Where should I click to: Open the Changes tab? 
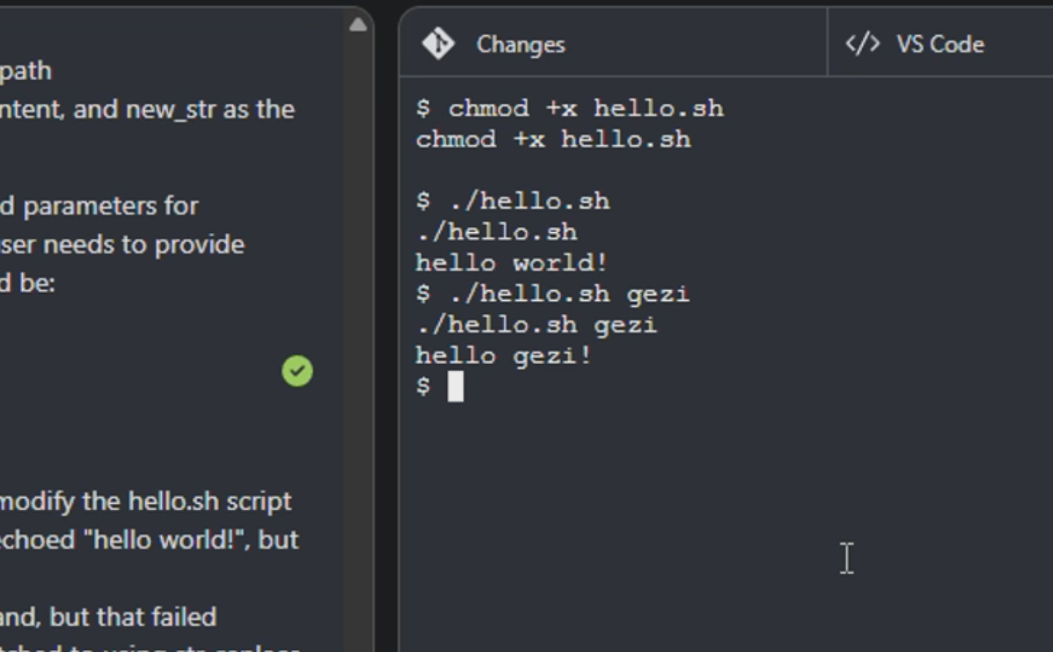[x=612, y=44]
